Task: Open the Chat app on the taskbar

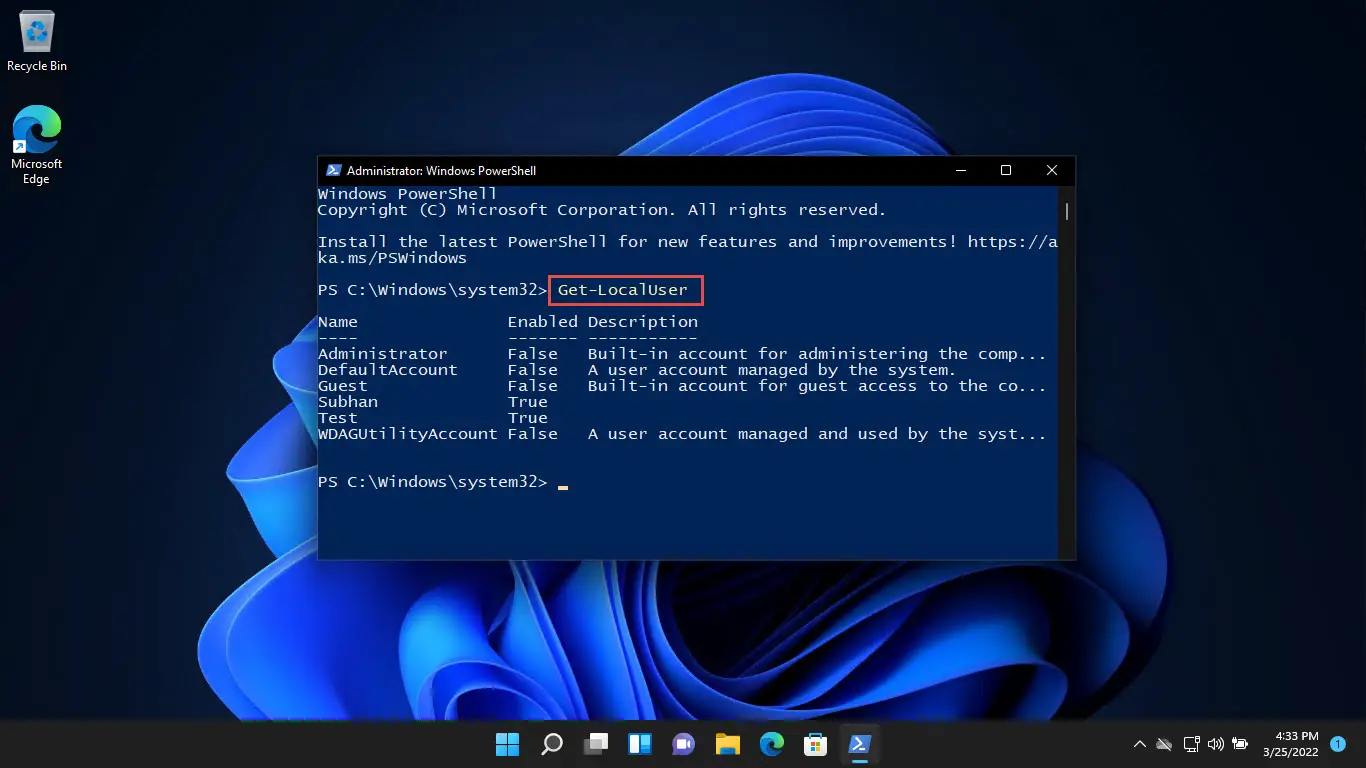Action: pyautogui.click(x=684, y=744)
